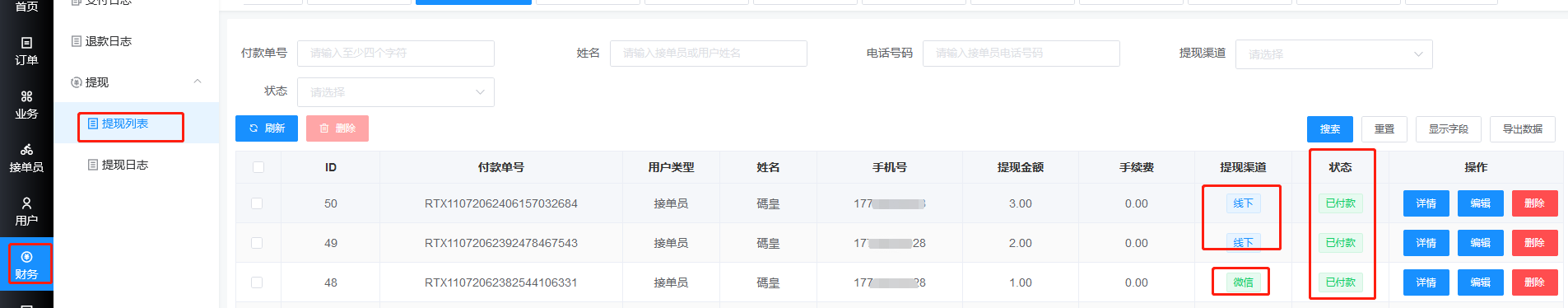Click 详情 for row ID 49
Image resolution: width=1568 pixels, height=308 pixels.
tap(1426, 243)
